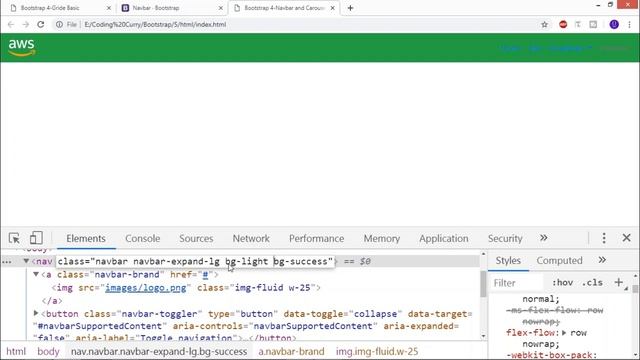Open the Elements panel tab
The height and width of the screenshot is (360, 640).
click(86, 238)
